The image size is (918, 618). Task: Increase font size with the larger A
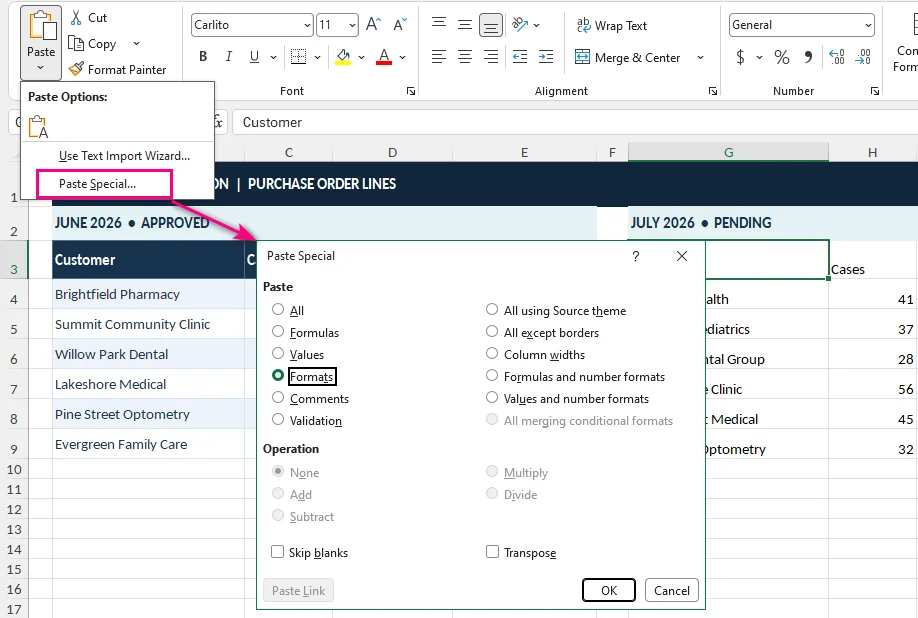coord(374,25)
